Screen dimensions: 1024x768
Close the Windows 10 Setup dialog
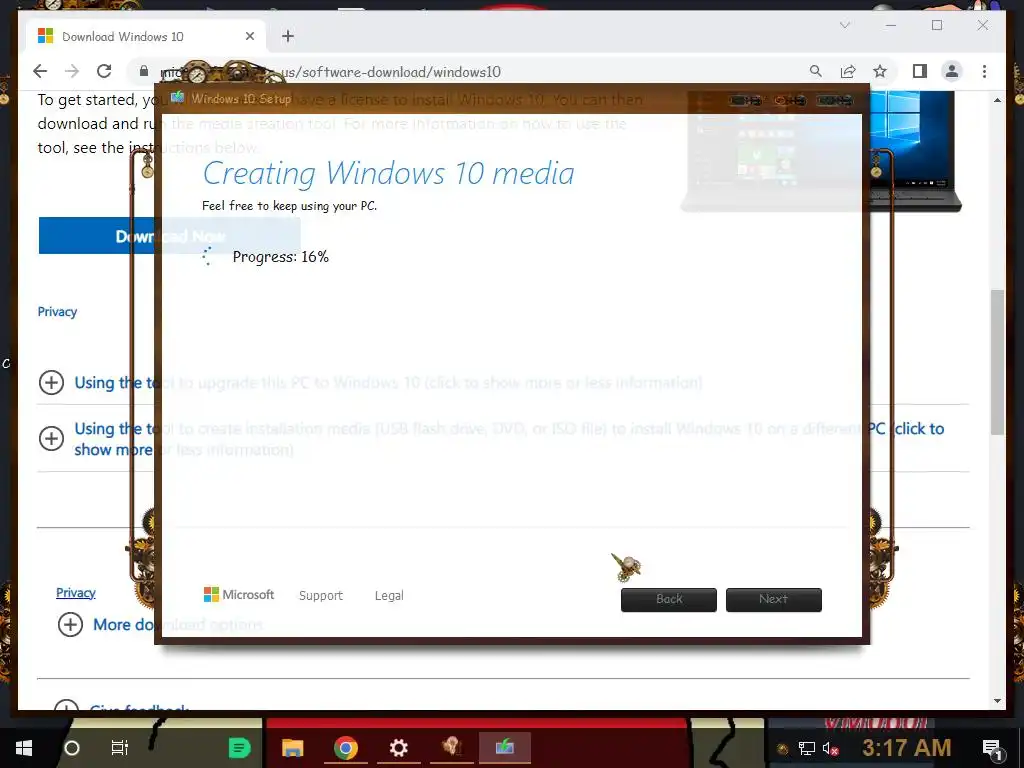pos(835,101)
